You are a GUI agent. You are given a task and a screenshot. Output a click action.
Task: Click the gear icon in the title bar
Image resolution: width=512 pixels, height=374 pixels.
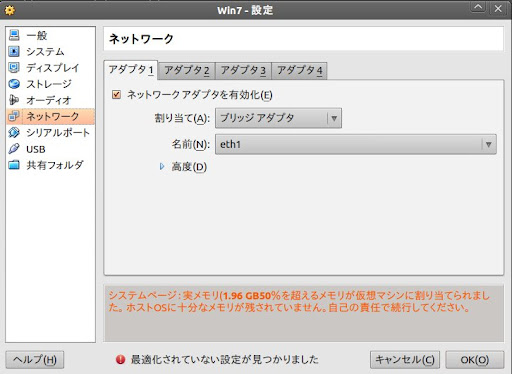tap(10, 10)
